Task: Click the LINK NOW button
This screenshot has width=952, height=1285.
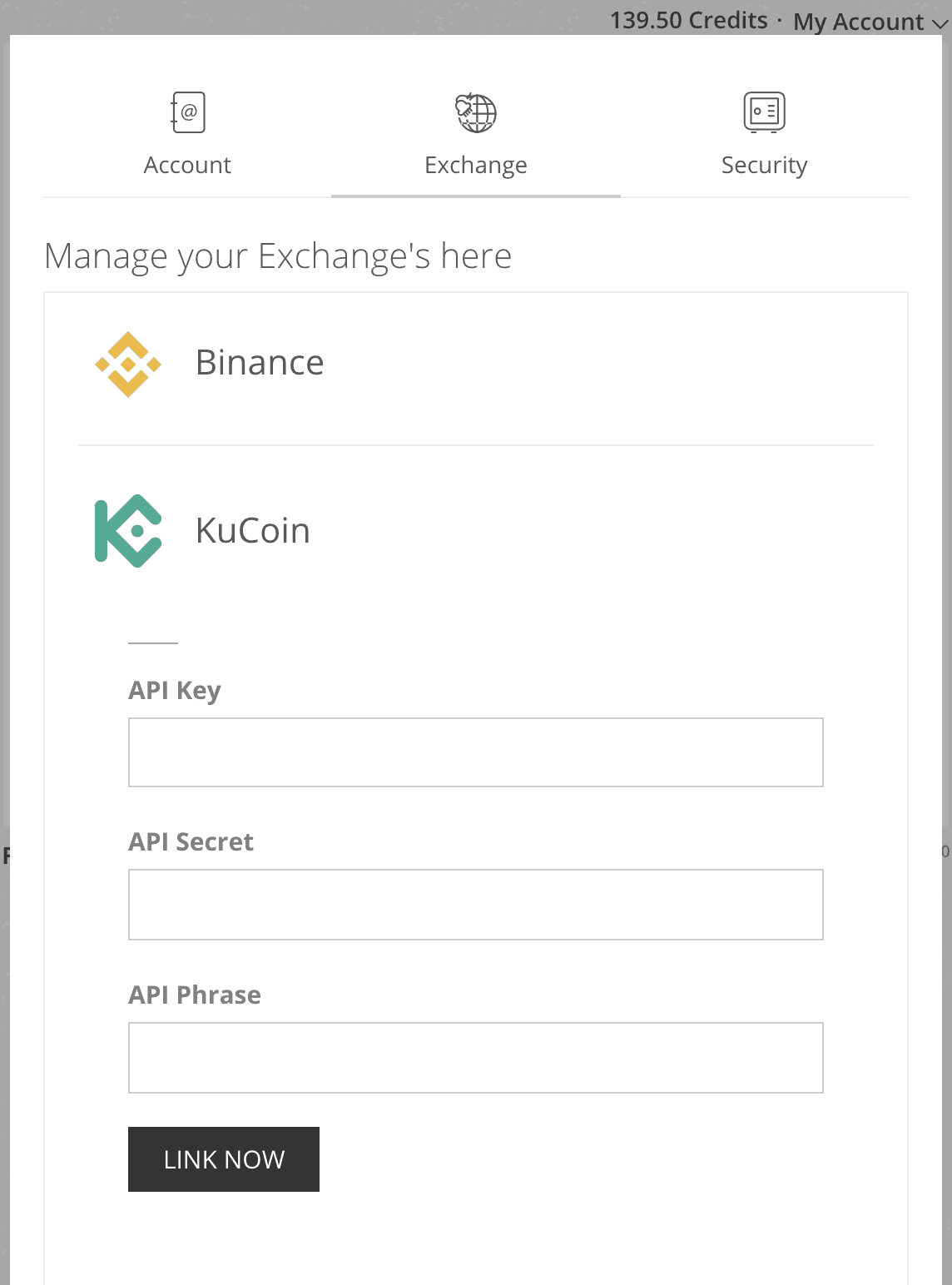Action: (224, 1159)
